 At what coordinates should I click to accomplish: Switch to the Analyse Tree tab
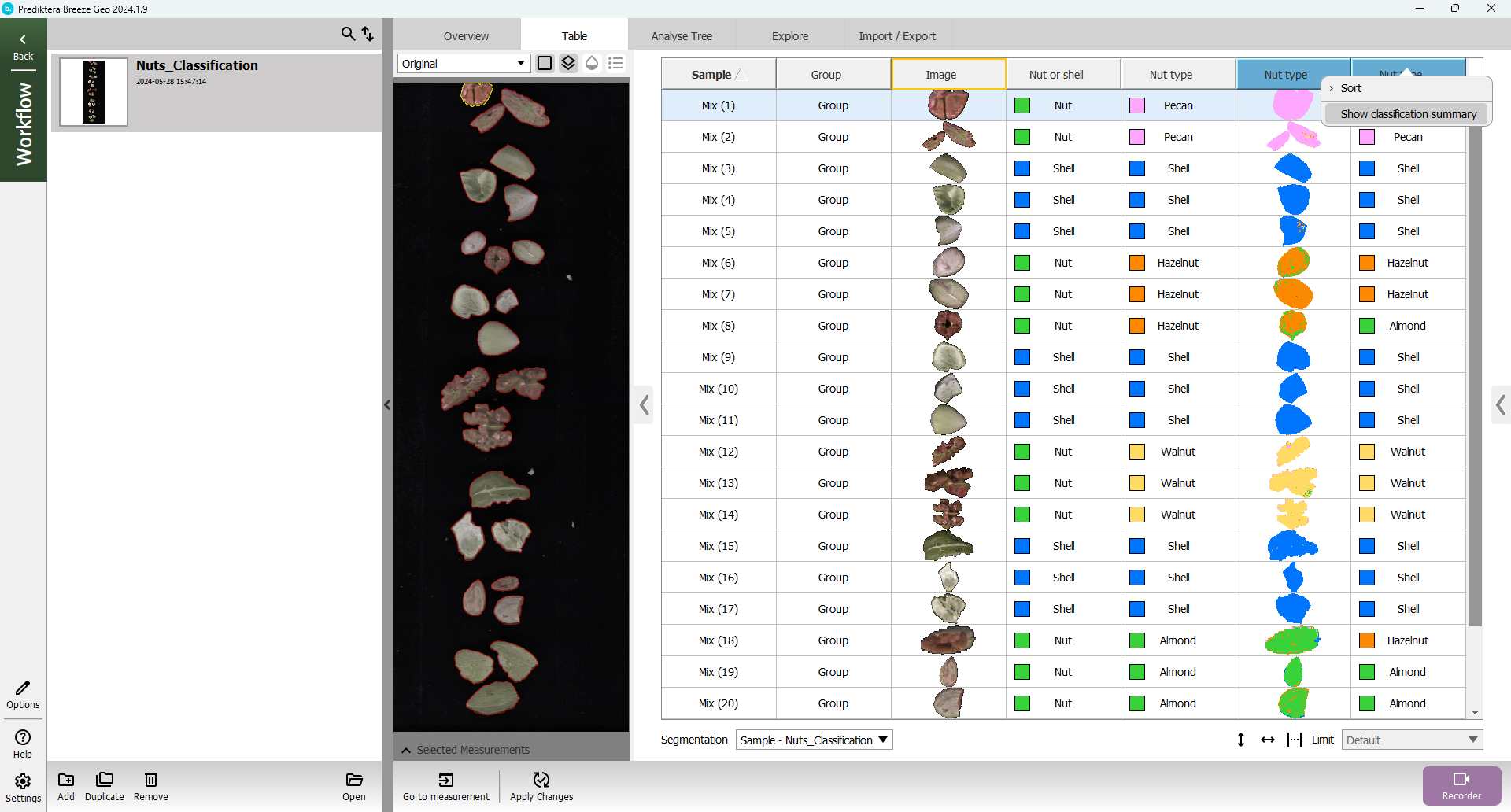[682, 36]
